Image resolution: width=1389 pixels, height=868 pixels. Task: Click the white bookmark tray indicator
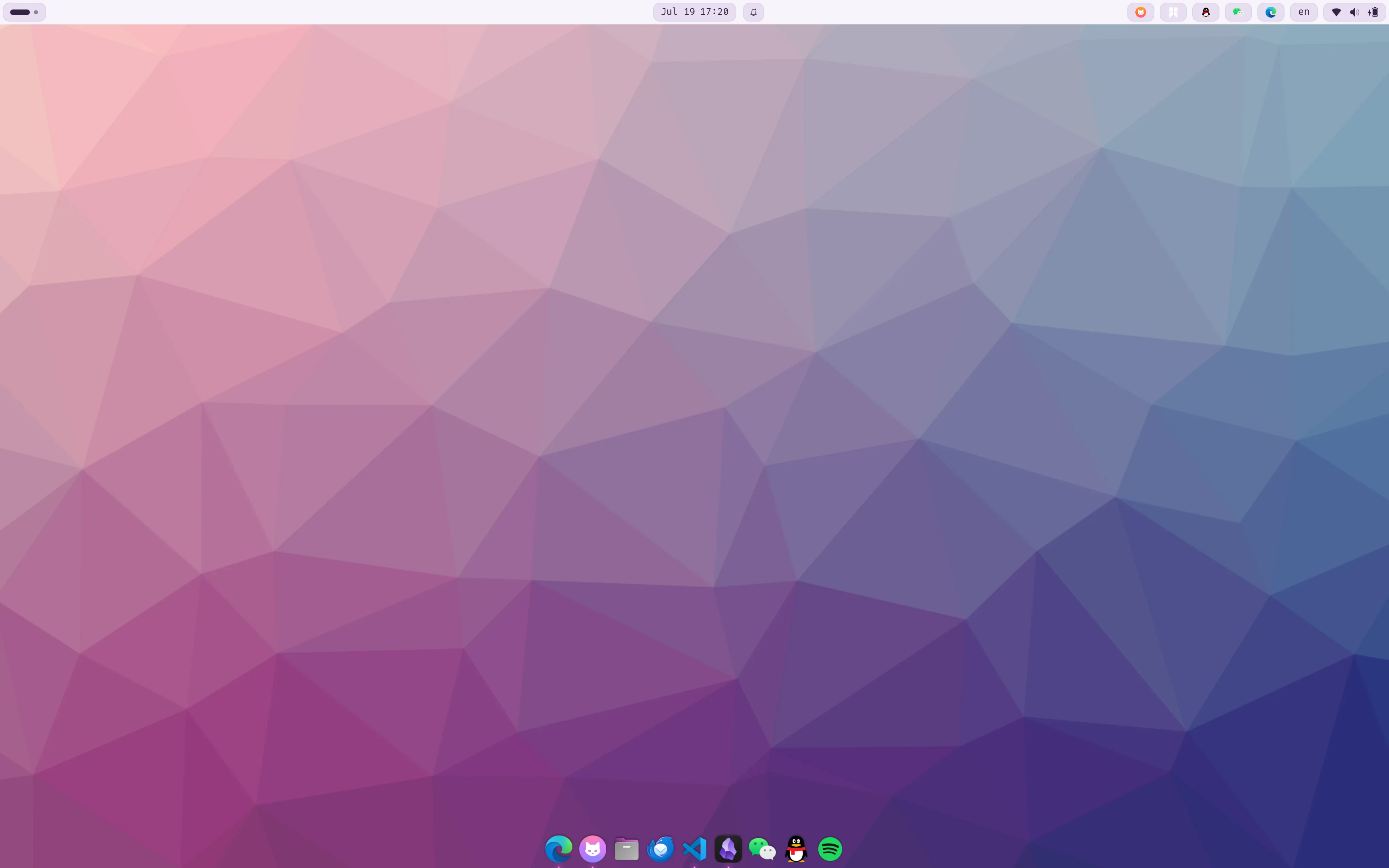[x=1173, y=12]
